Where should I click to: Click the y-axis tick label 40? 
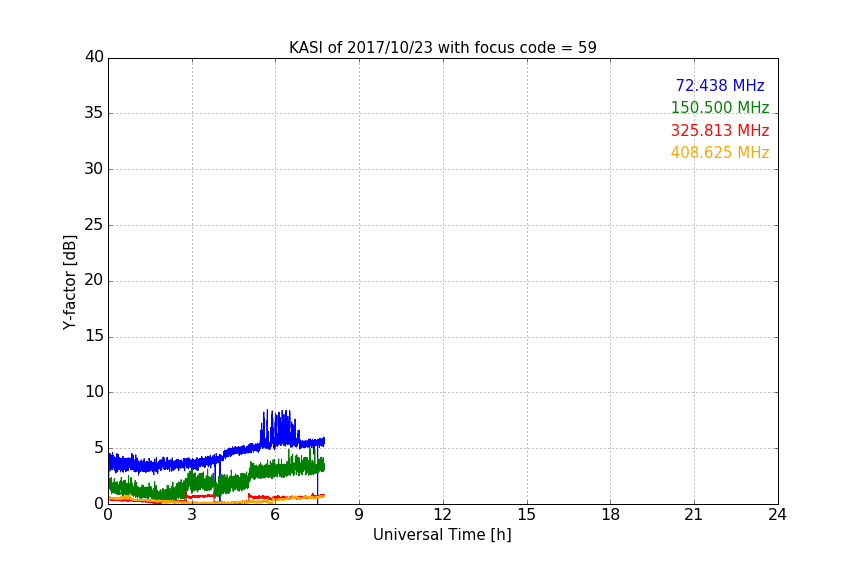[x=94, y=57]
